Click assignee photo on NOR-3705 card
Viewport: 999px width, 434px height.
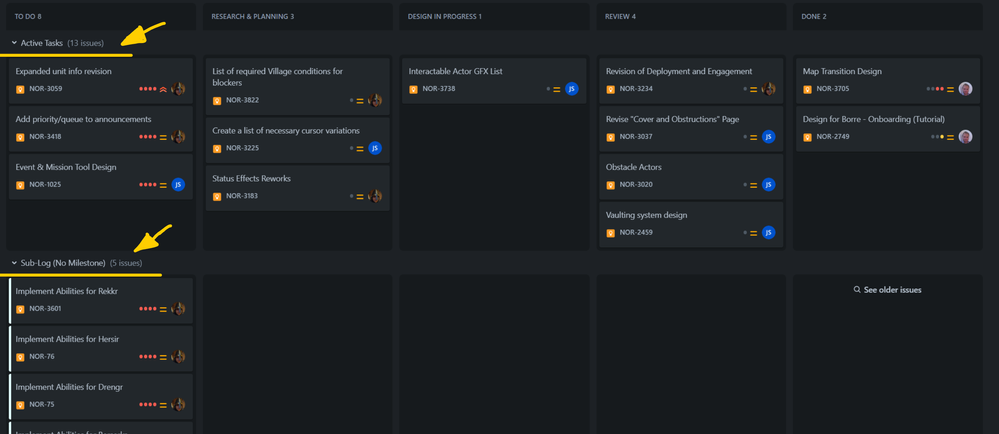pos(966,89)
